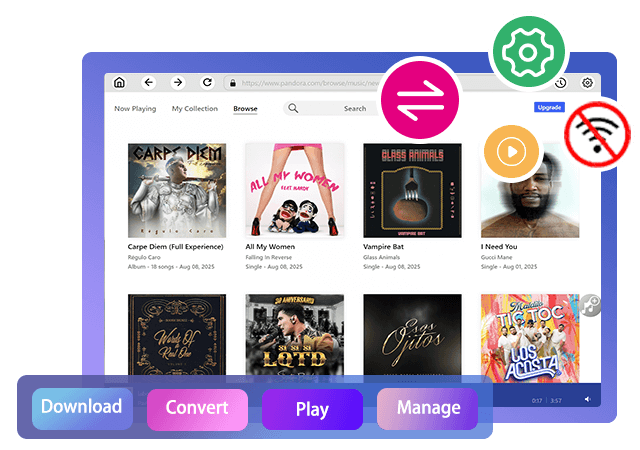Screen dimensions: 640x450
Task: Click the pandora.com address bar URL
Action: click(x=311, y=83)
